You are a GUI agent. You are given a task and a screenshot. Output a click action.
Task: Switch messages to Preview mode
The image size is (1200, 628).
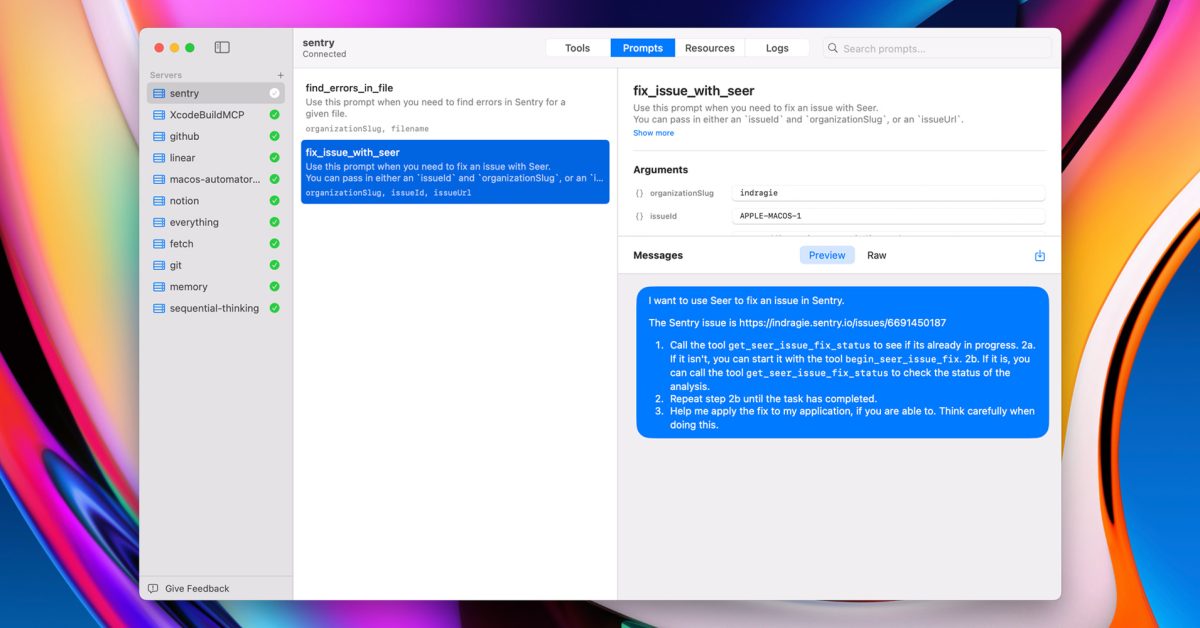[827, 256]
